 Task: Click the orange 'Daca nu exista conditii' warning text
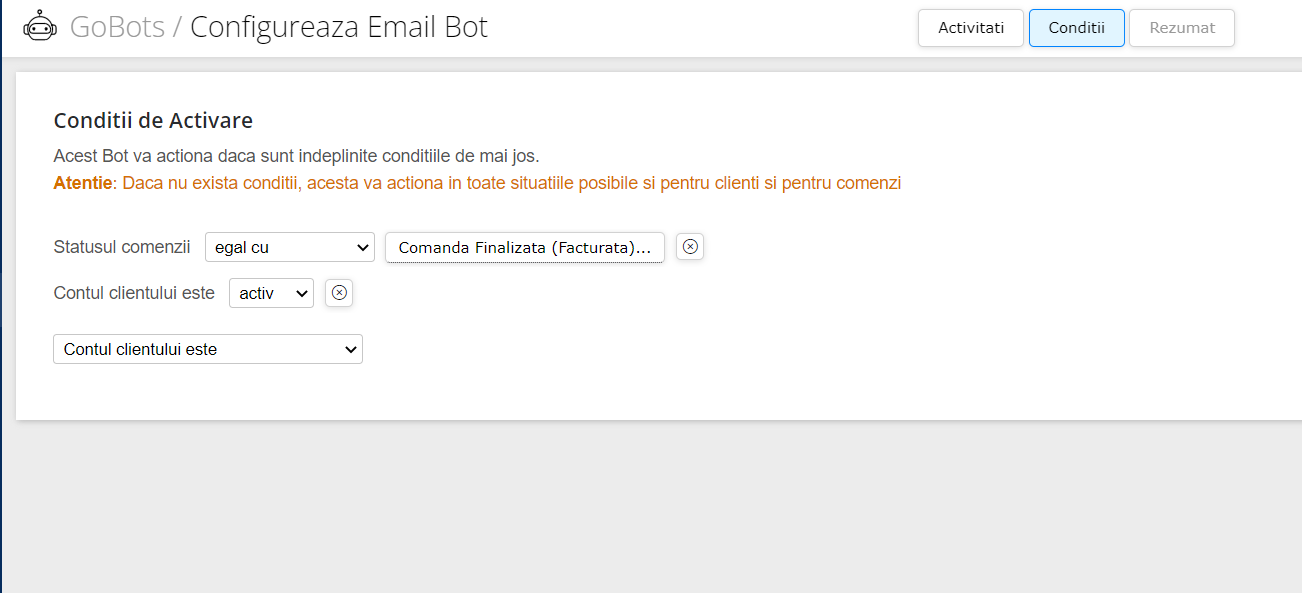tap(512, 183)
